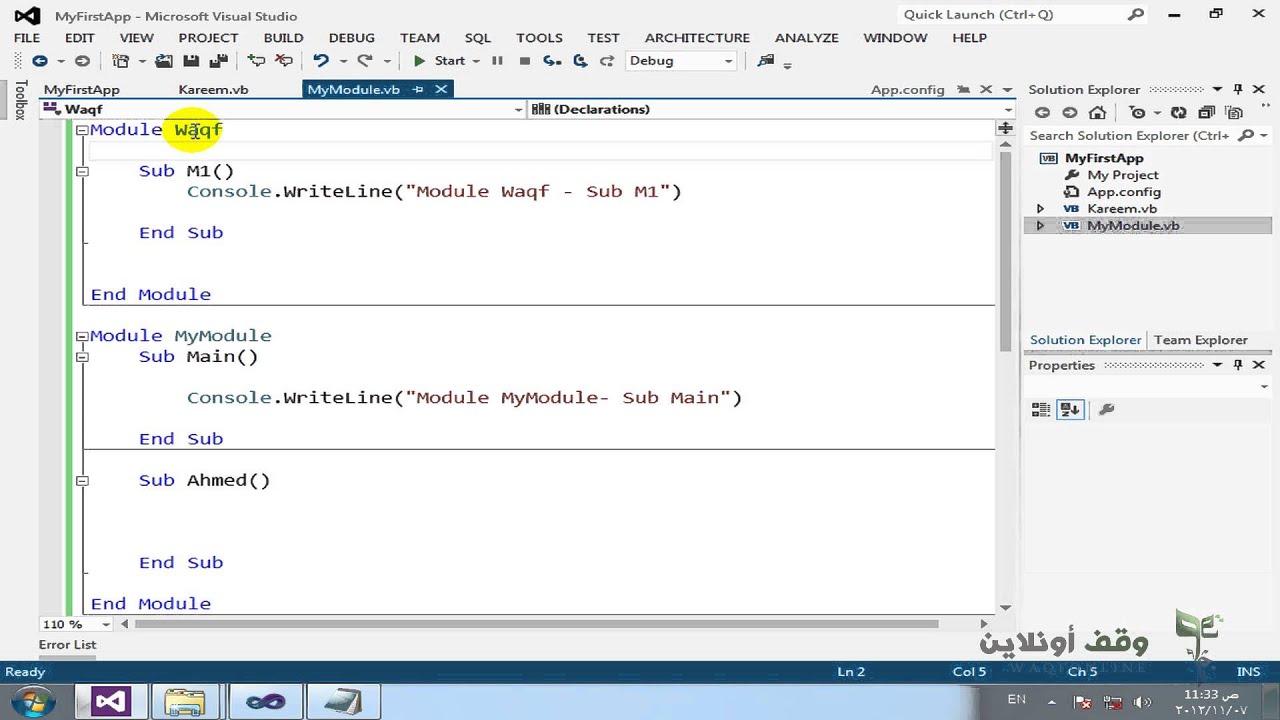Click the Step Out debug icon
This screenshot has height=720, width=1280.
coord(607,61)
